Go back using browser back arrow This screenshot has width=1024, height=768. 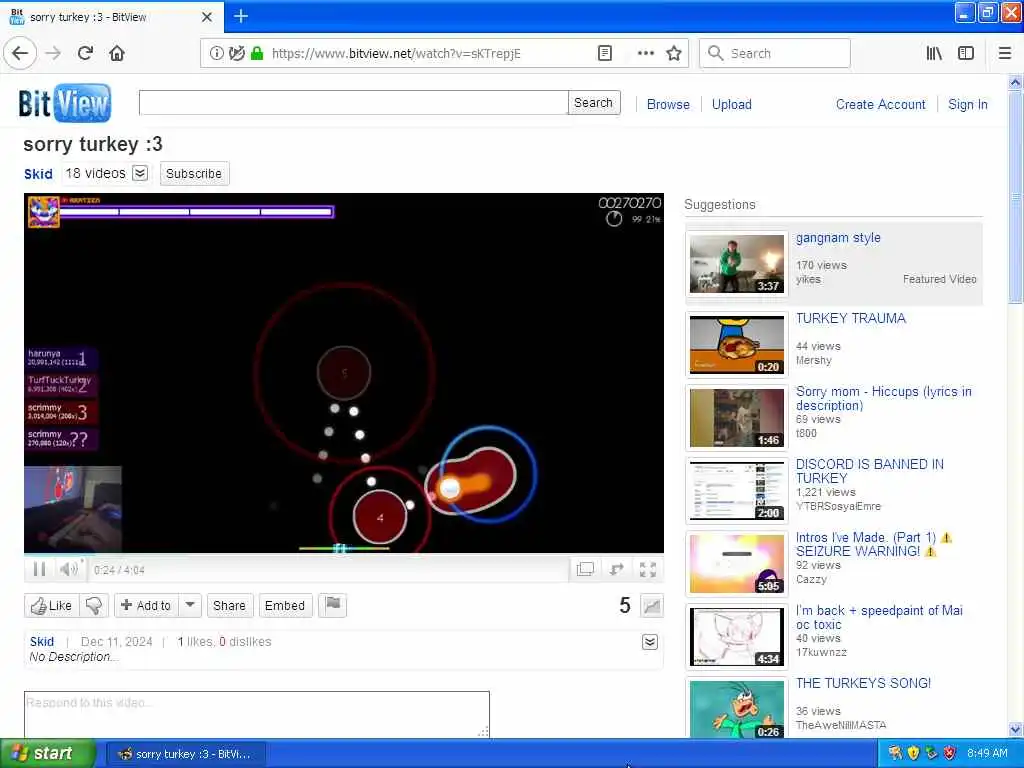[20, 53]
